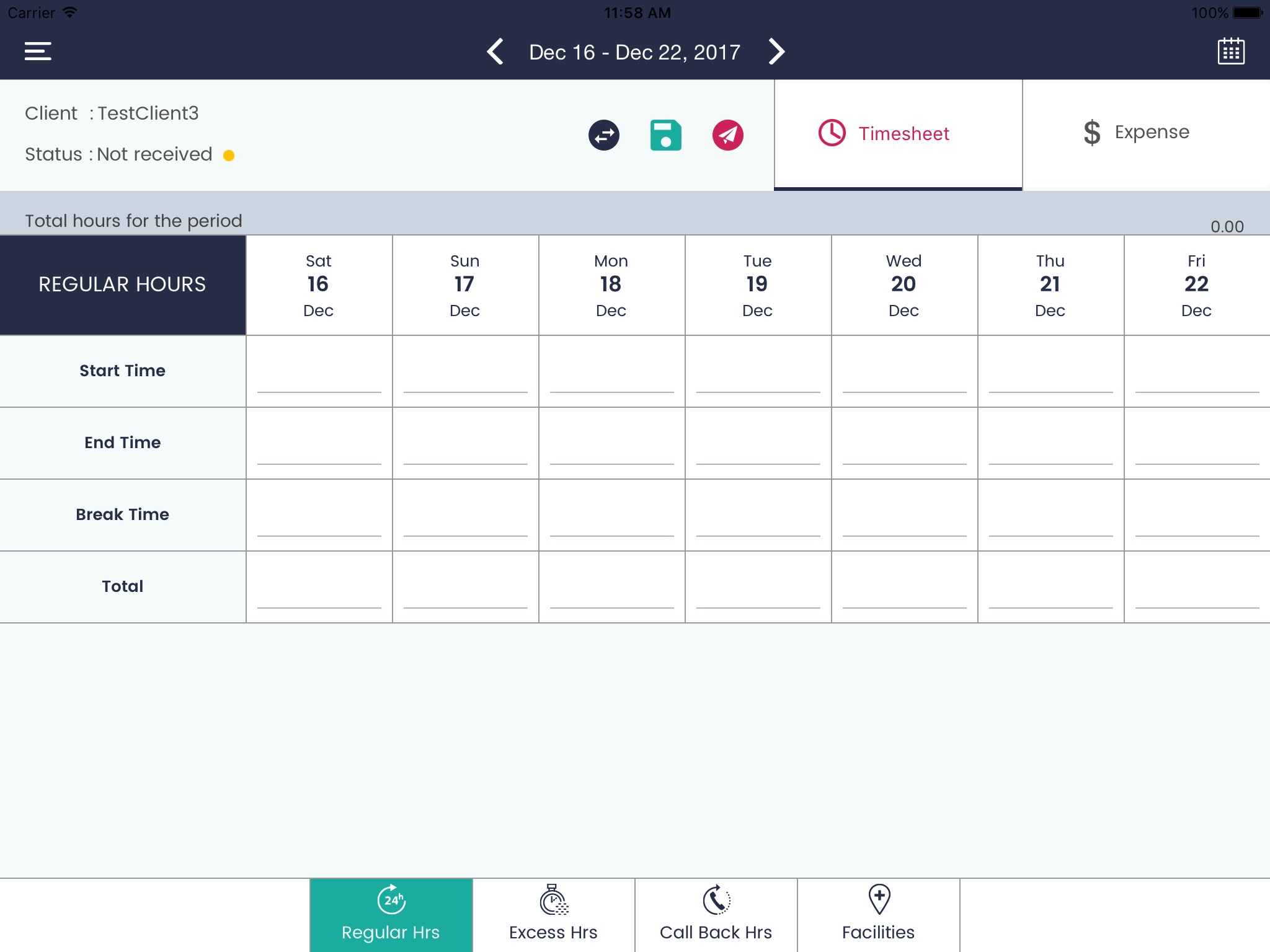Click the yellow status indicator dot
This screenshot has width=1270, height=952.
(x=229, y=155)
